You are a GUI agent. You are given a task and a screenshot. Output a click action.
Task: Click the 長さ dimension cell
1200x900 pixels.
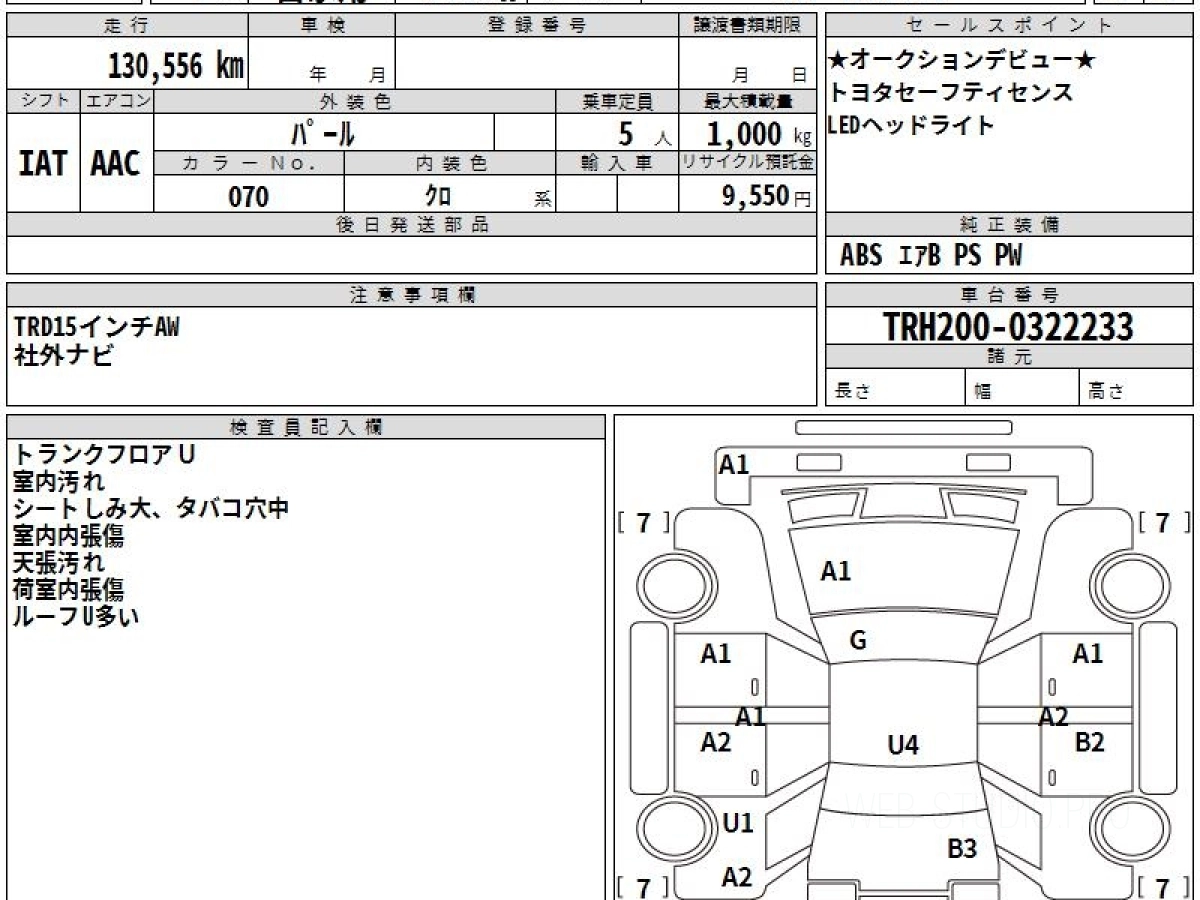[x=896, y=389]
